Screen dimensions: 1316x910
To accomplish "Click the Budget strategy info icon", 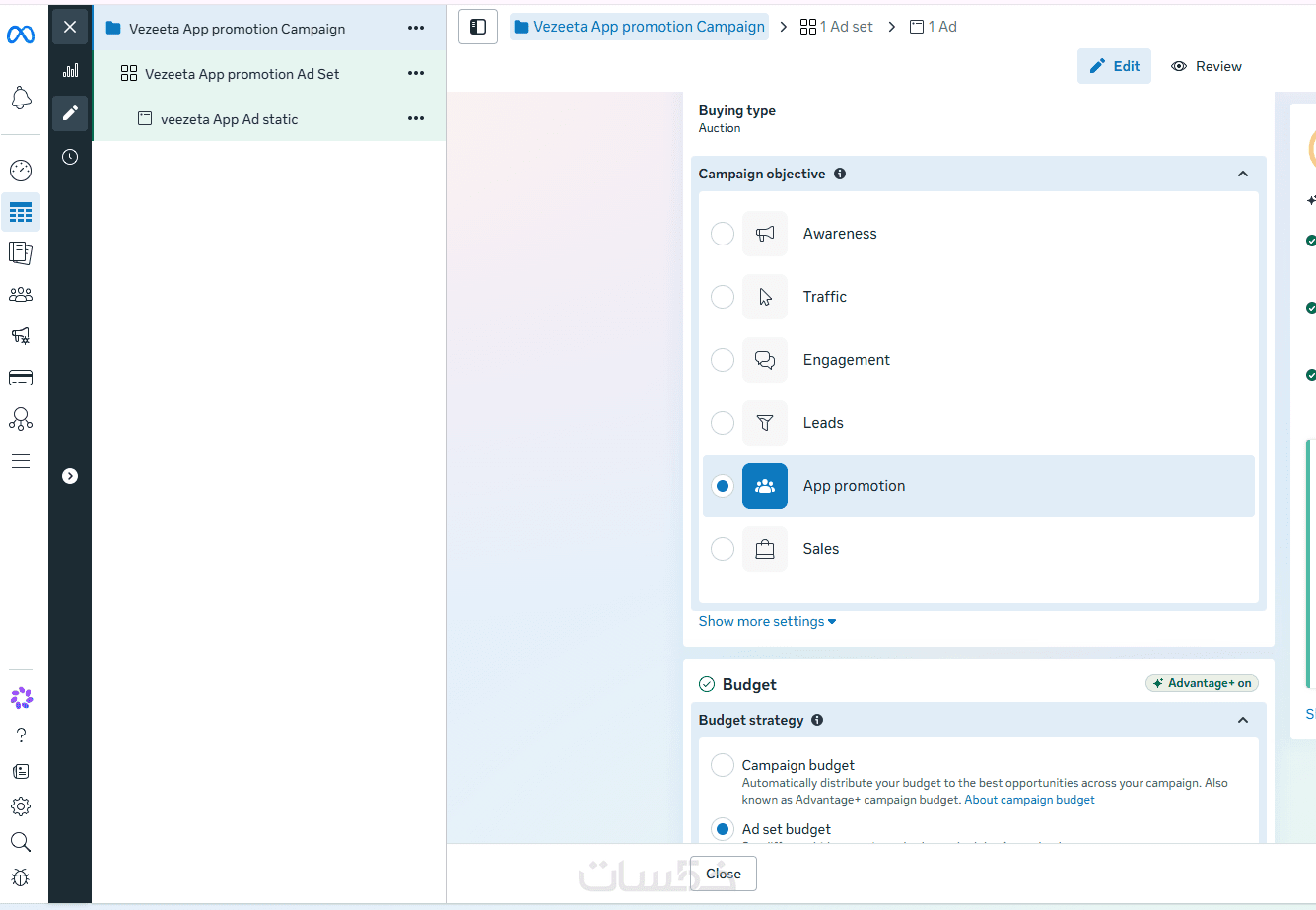I will [x=817, y=720].
